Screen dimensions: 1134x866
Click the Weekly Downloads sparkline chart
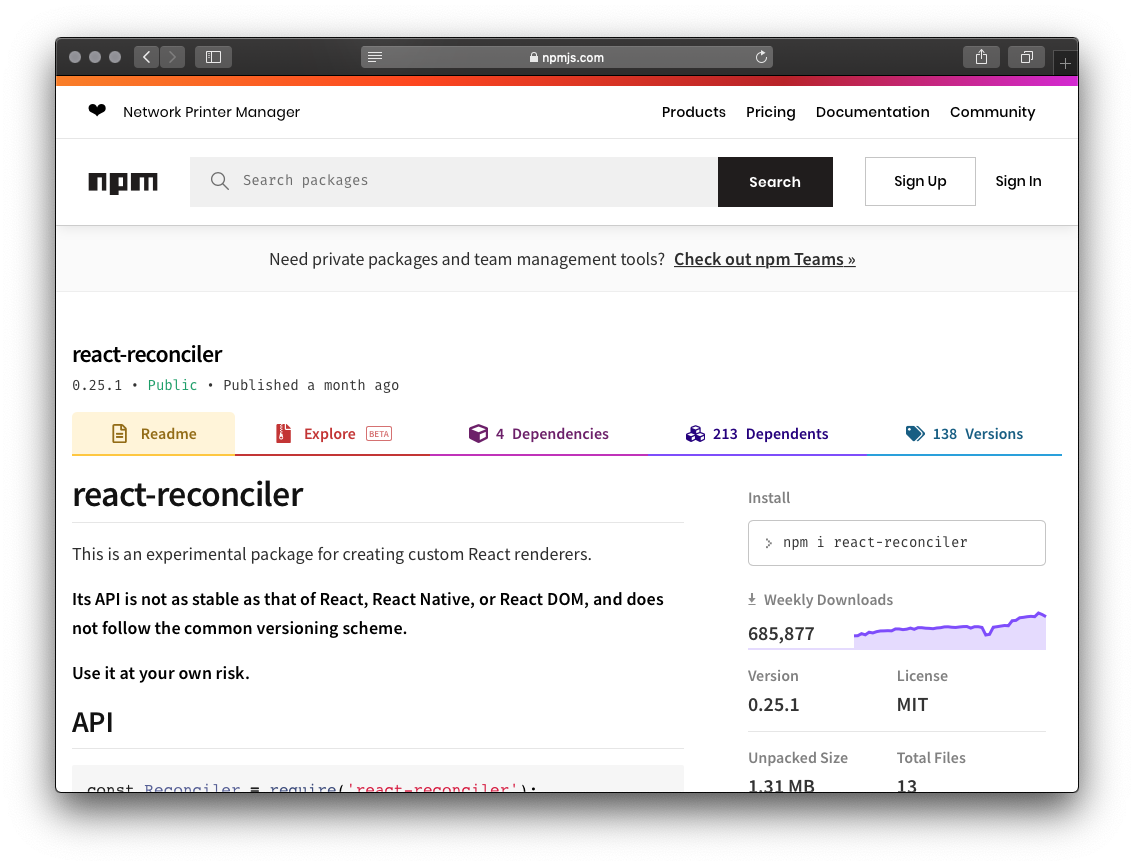pos(950,631)
